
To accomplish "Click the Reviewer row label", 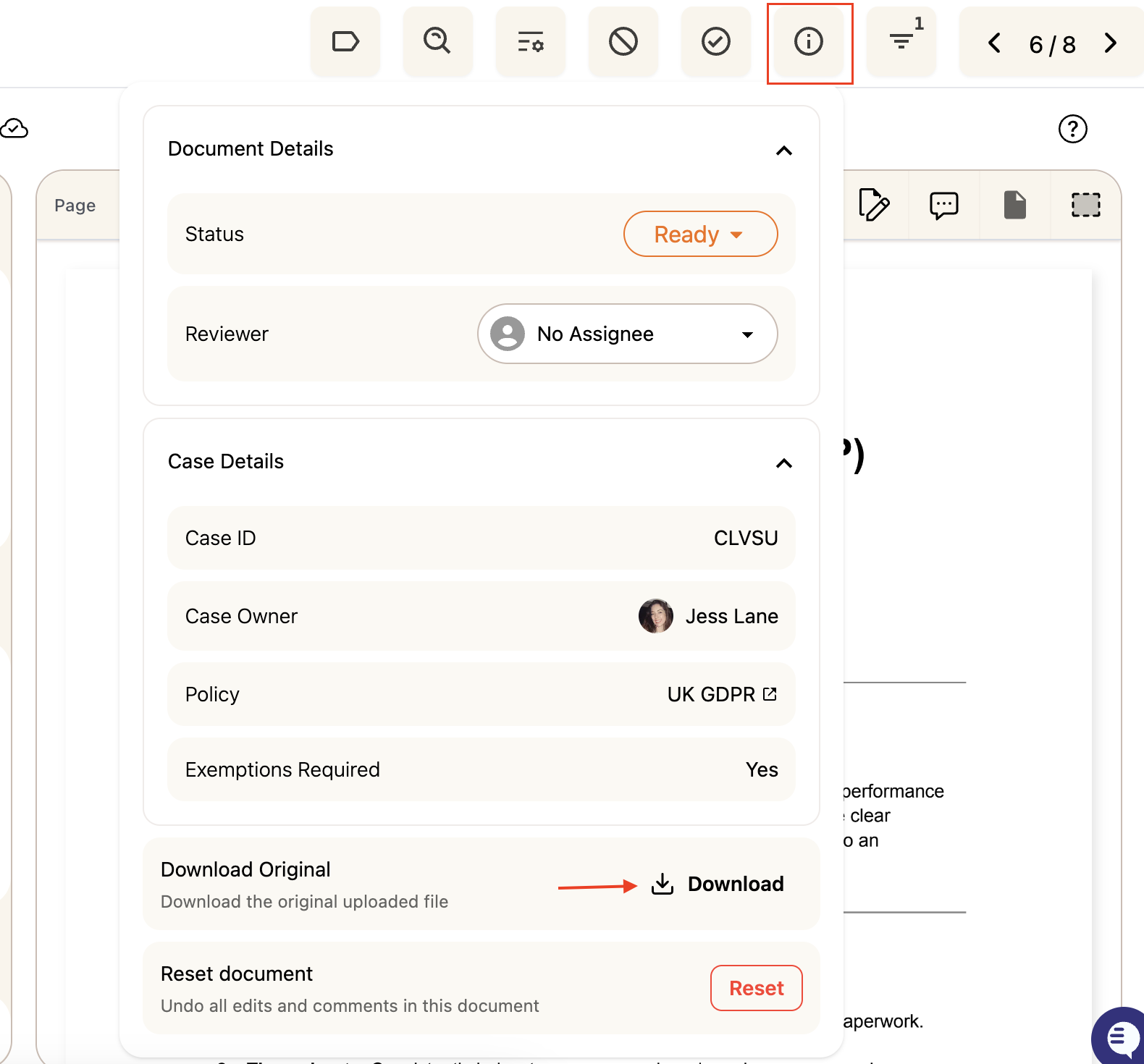I will pyautogui.click(x=227, y=334).
